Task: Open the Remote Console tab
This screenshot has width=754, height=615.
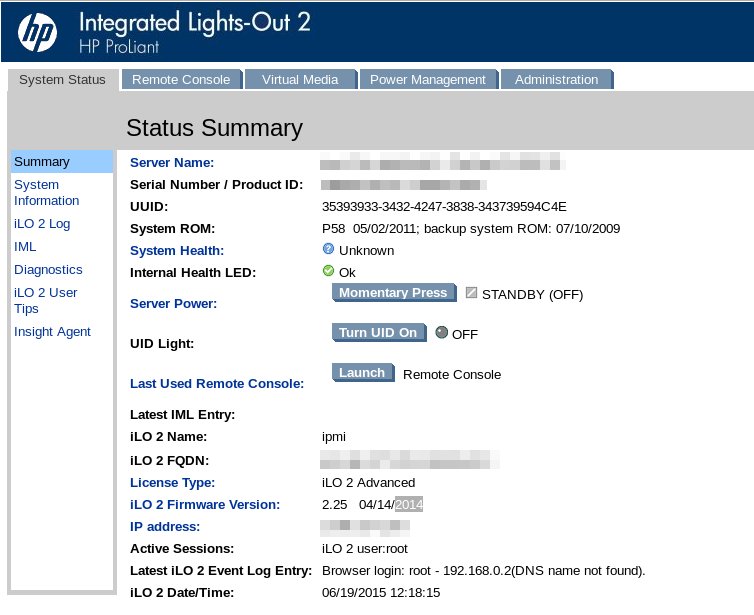Action: [x=181, y=80]
